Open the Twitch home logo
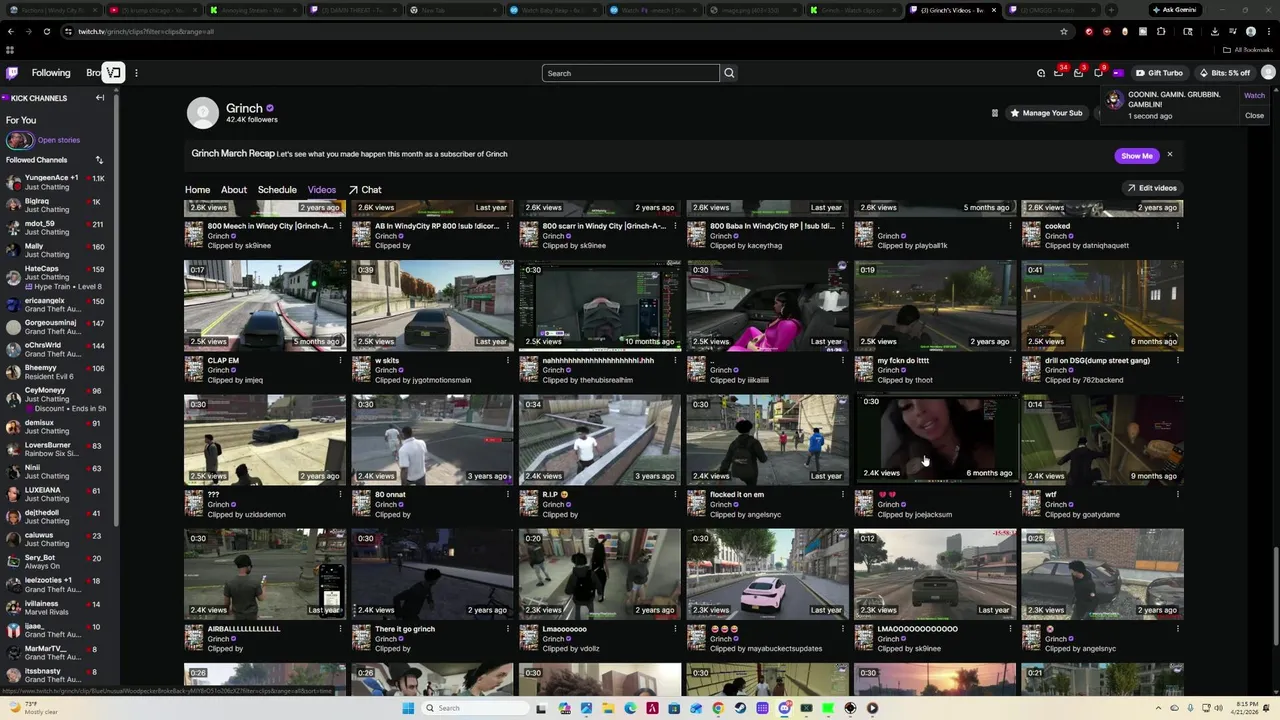Image resolution: width=1280 pixels, height=720 pixels. [x=12, y=73]
